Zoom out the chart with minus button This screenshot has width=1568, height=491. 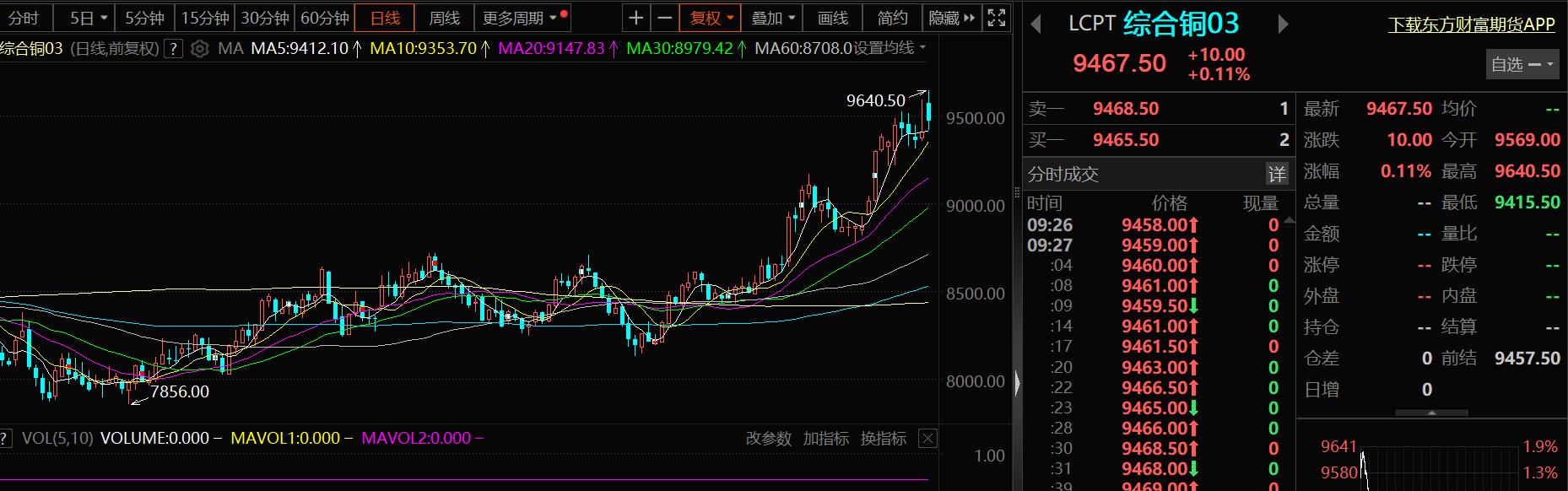pyautogui.click(x=665, y=18)
